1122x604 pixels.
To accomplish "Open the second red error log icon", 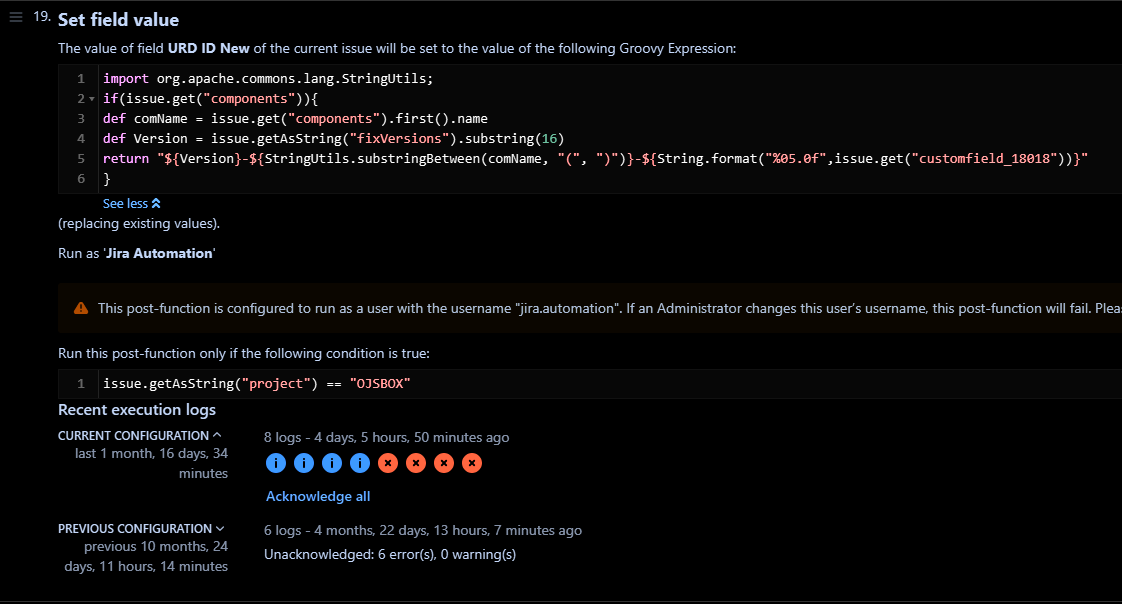I will [415, 463].
